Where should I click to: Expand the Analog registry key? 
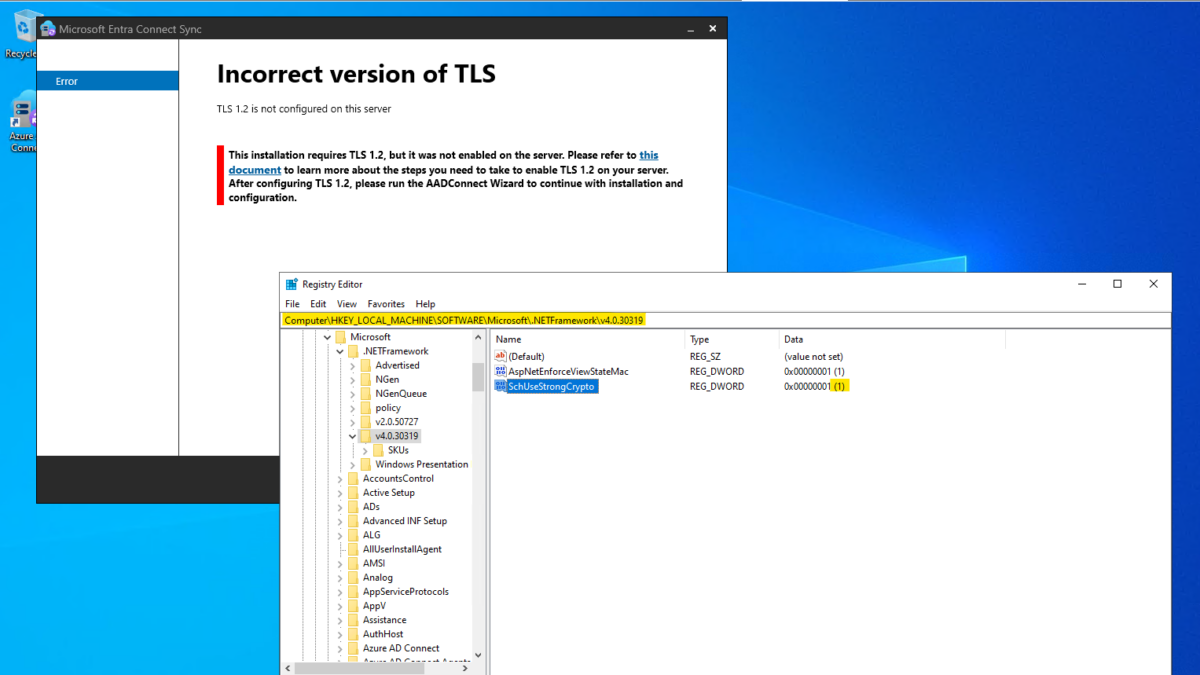[x=340, y=578]
